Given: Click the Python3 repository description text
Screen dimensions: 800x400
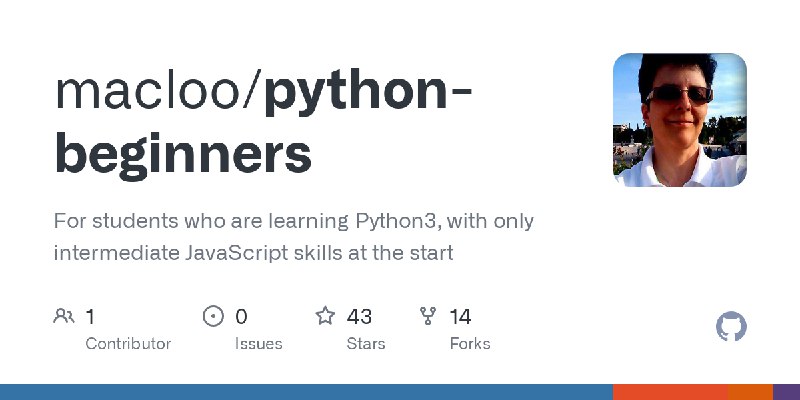Looking at the screenshot, I should [x=293, y=237].
